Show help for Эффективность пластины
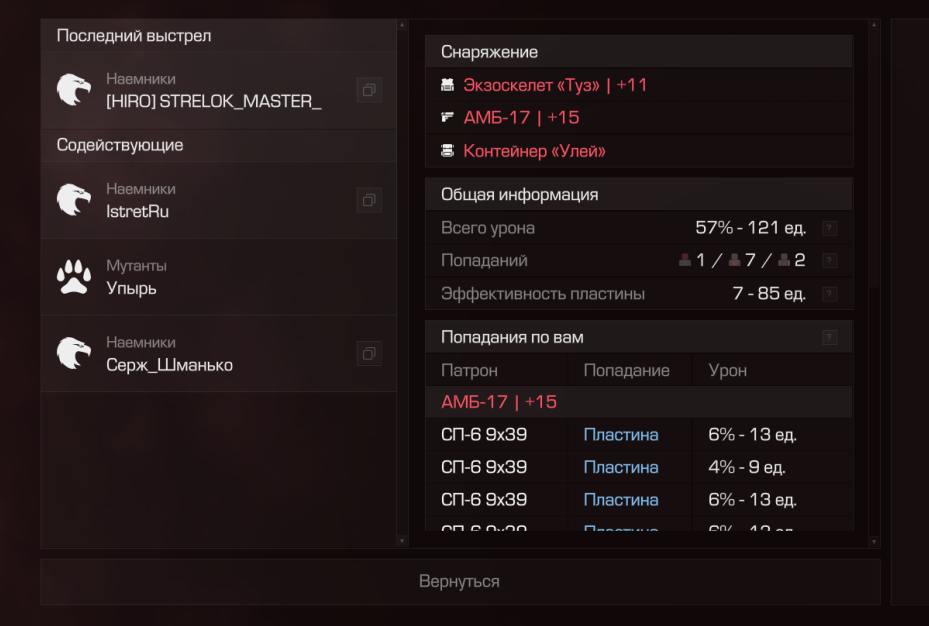The image size is (929, 626). [x=829, y=294]
